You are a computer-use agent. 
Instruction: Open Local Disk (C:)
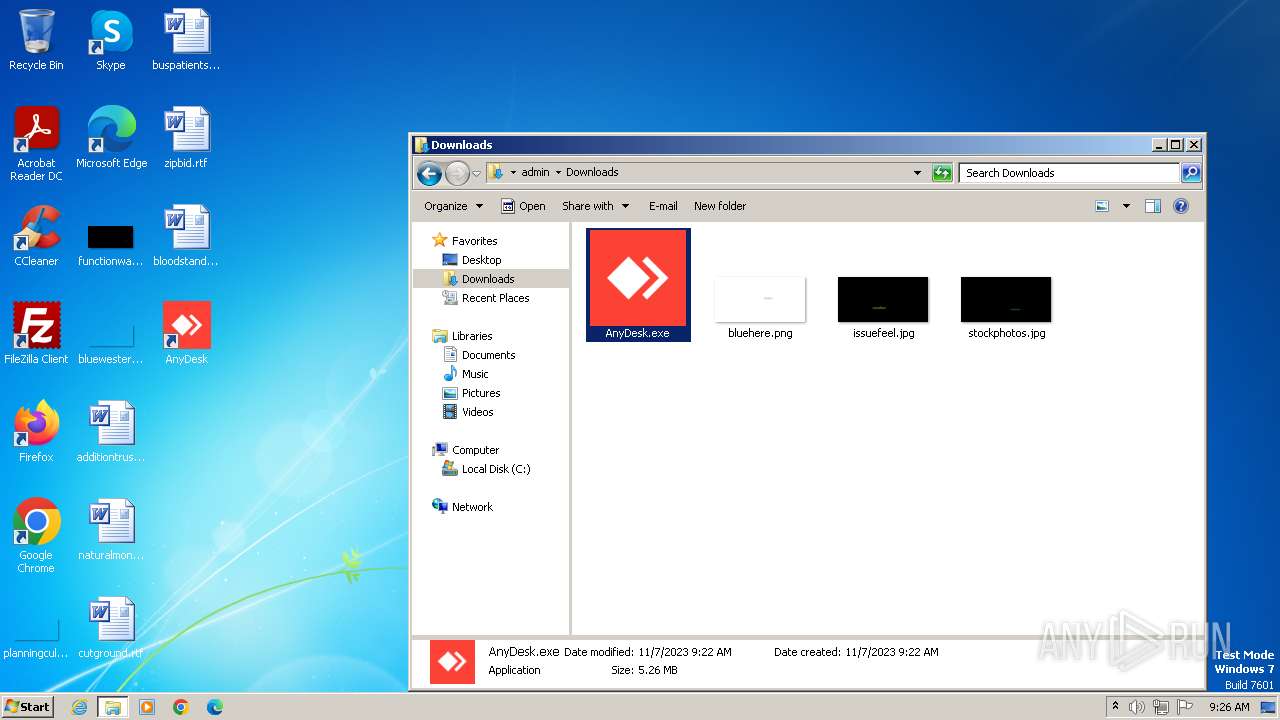[x=487, y=469]
